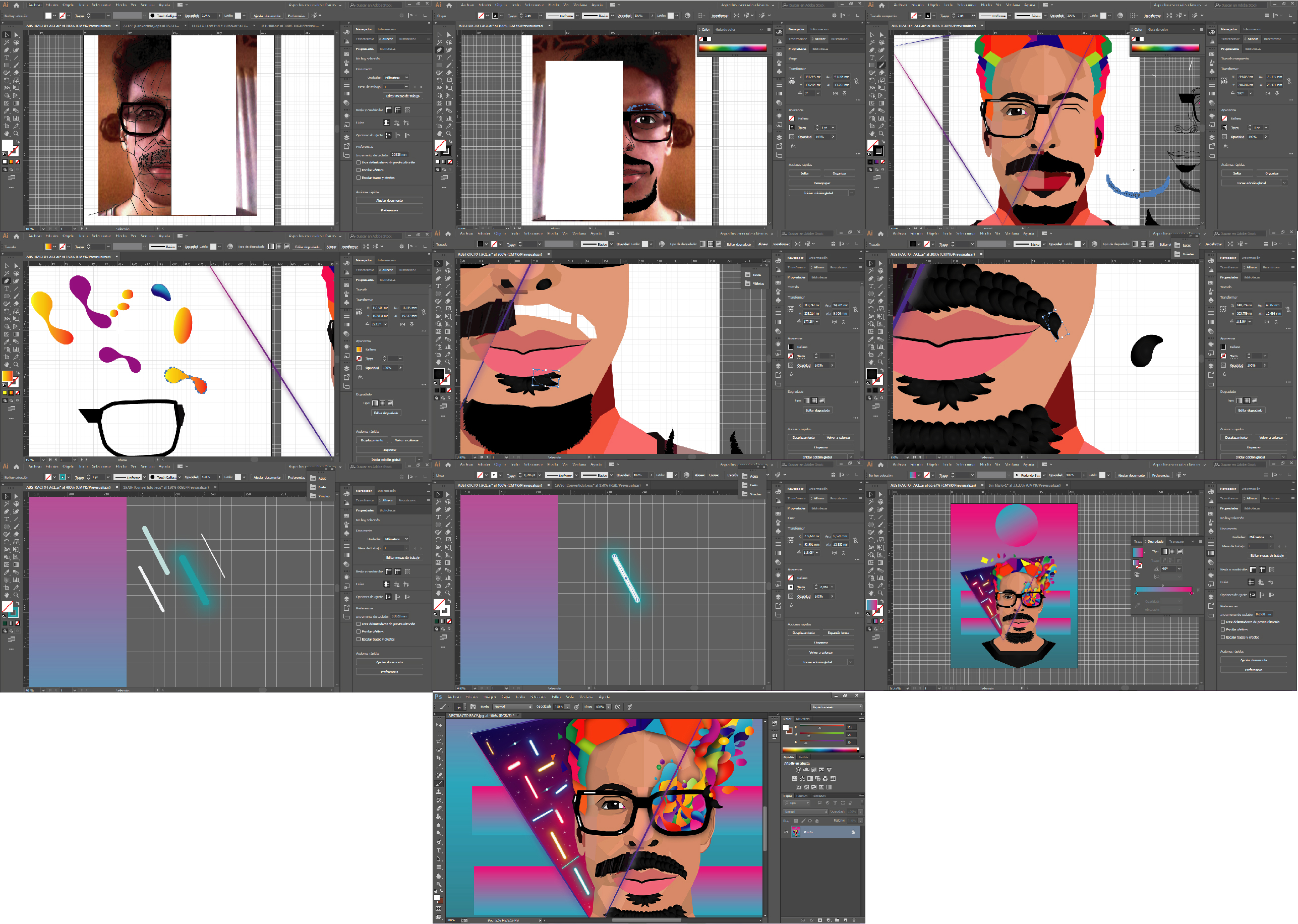Click the 'Incremento de teclado' field in the Degradado-panel window

click(x=1264, y=614)
